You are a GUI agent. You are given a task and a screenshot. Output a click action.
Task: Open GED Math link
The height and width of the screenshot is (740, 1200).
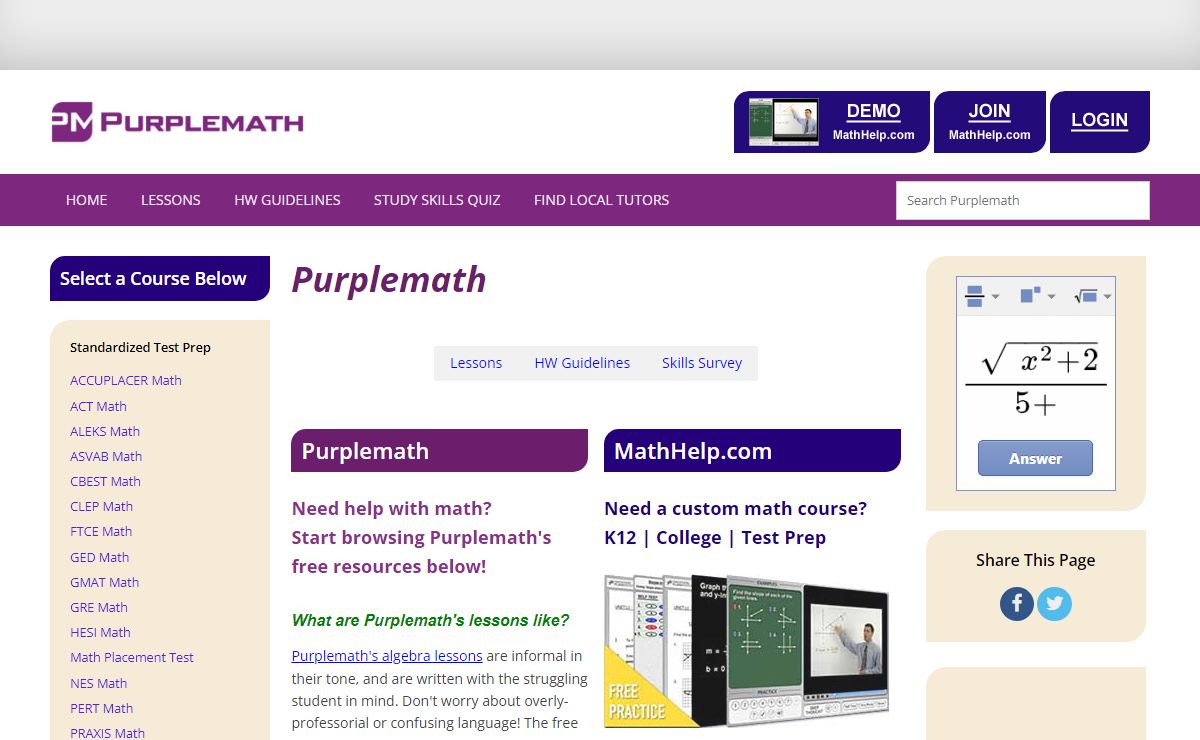pyautogui.click(x=99, y=557)
